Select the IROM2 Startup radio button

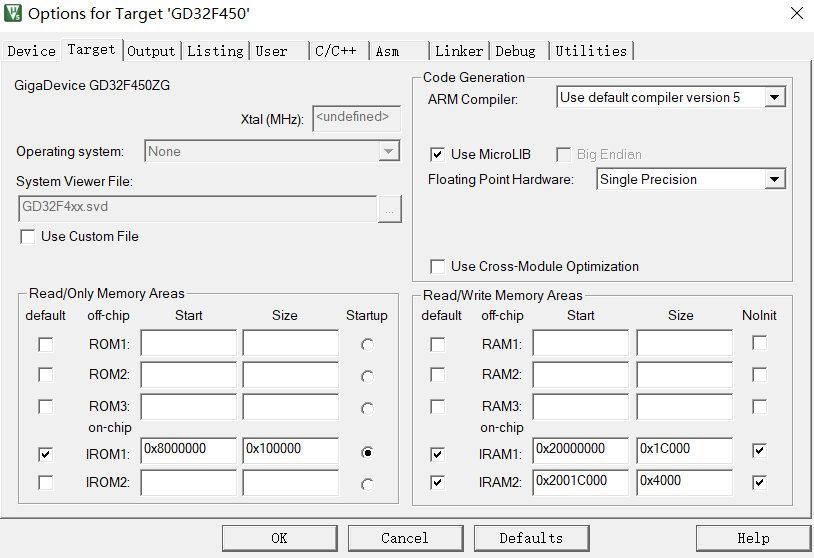[x=368, y=484]
